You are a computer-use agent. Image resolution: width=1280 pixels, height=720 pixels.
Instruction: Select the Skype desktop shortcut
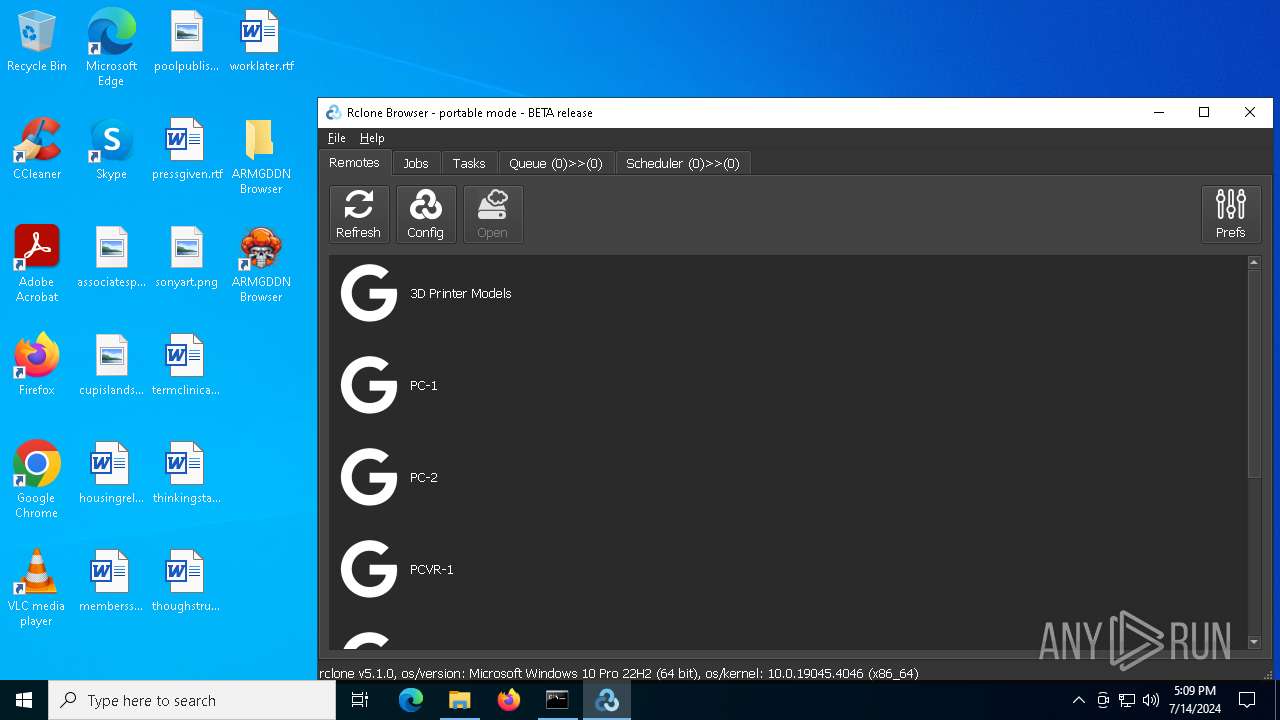111,149
